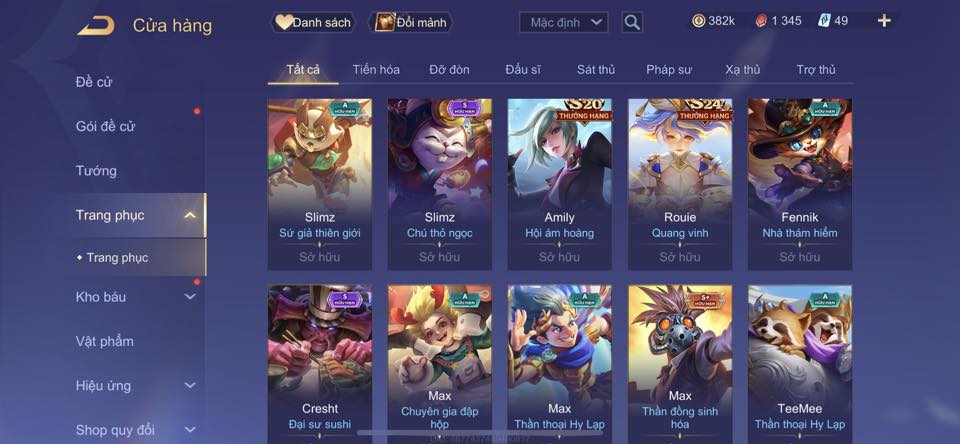Tap the plus icon to add currency
Image resolution: width=960 pixels, height=444 pixels.
(883, 21)
